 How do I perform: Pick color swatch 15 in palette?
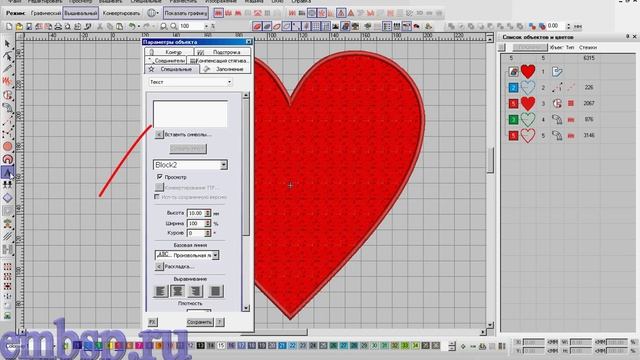point(221,346)
